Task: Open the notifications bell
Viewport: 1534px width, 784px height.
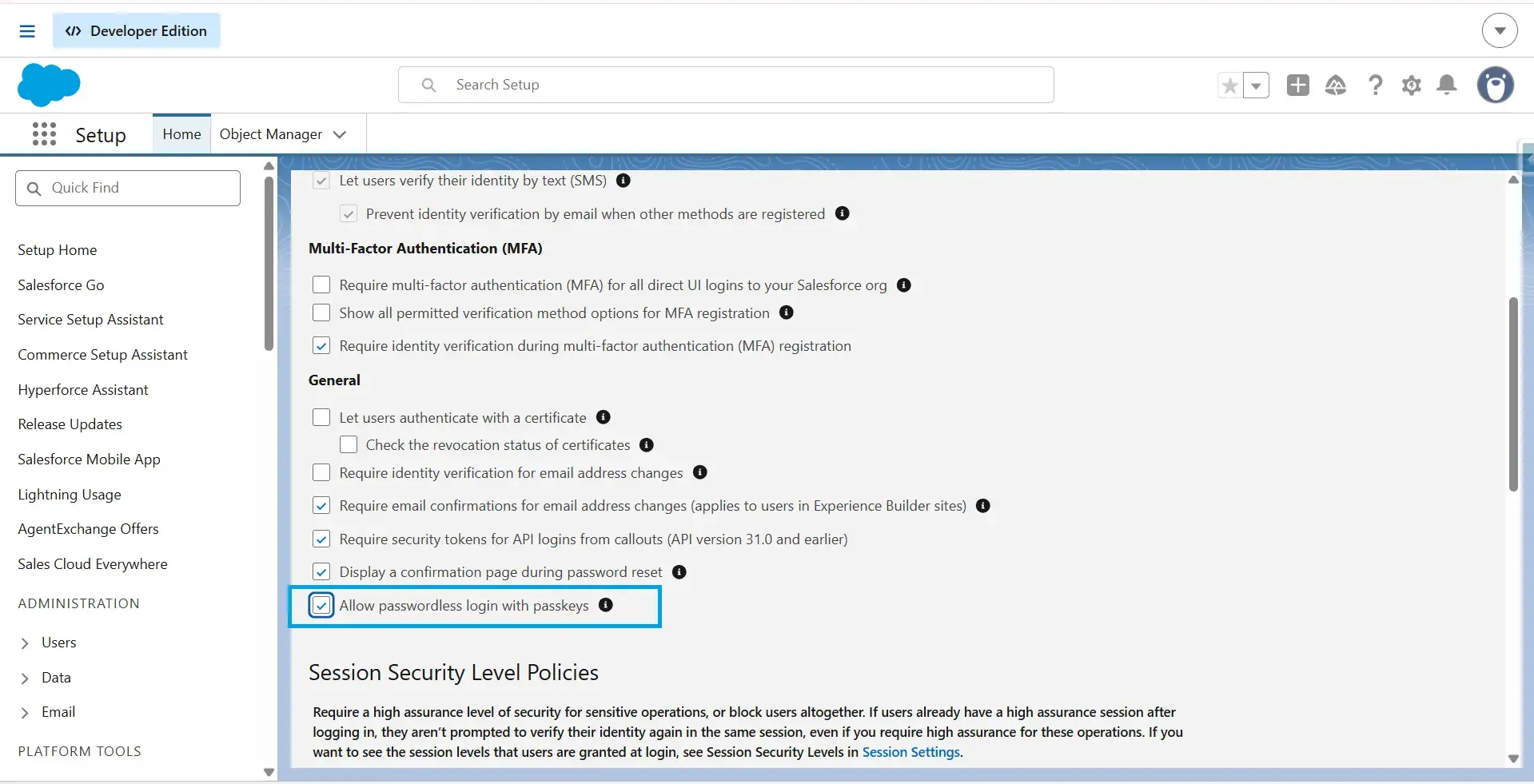Action: (x=1447, y=85)
